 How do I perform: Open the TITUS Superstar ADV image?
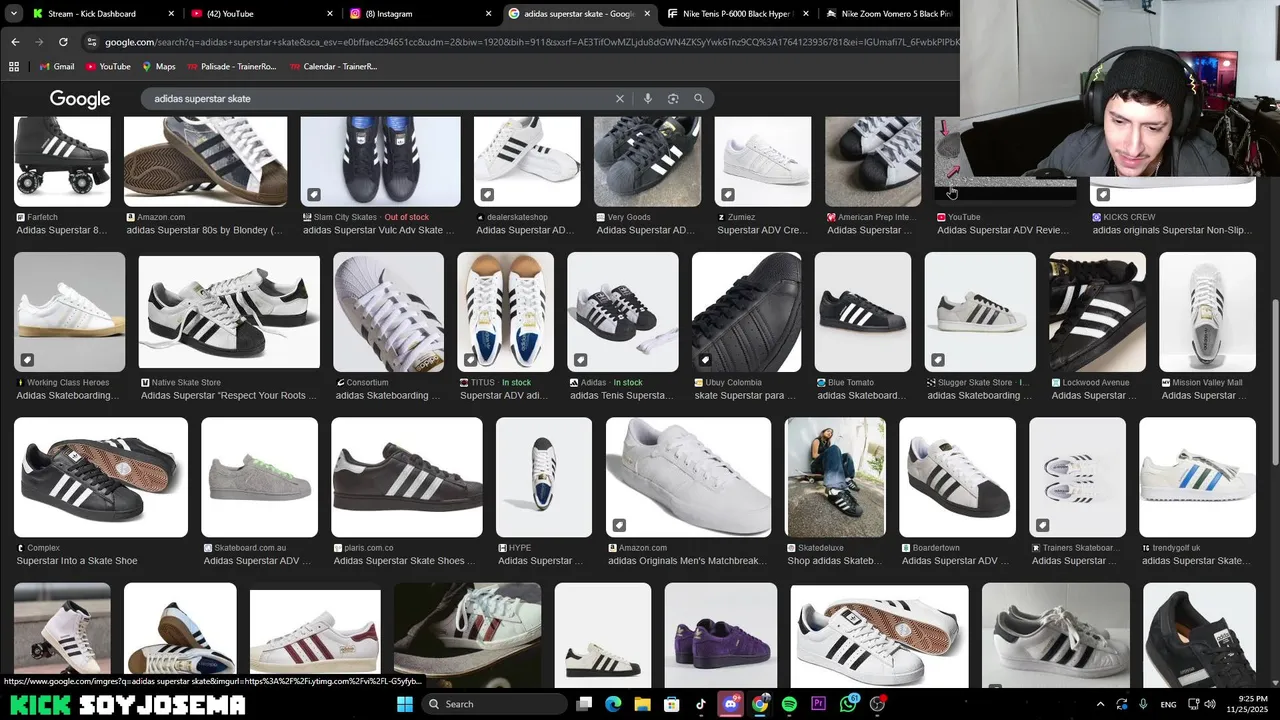tap(505, 312)
